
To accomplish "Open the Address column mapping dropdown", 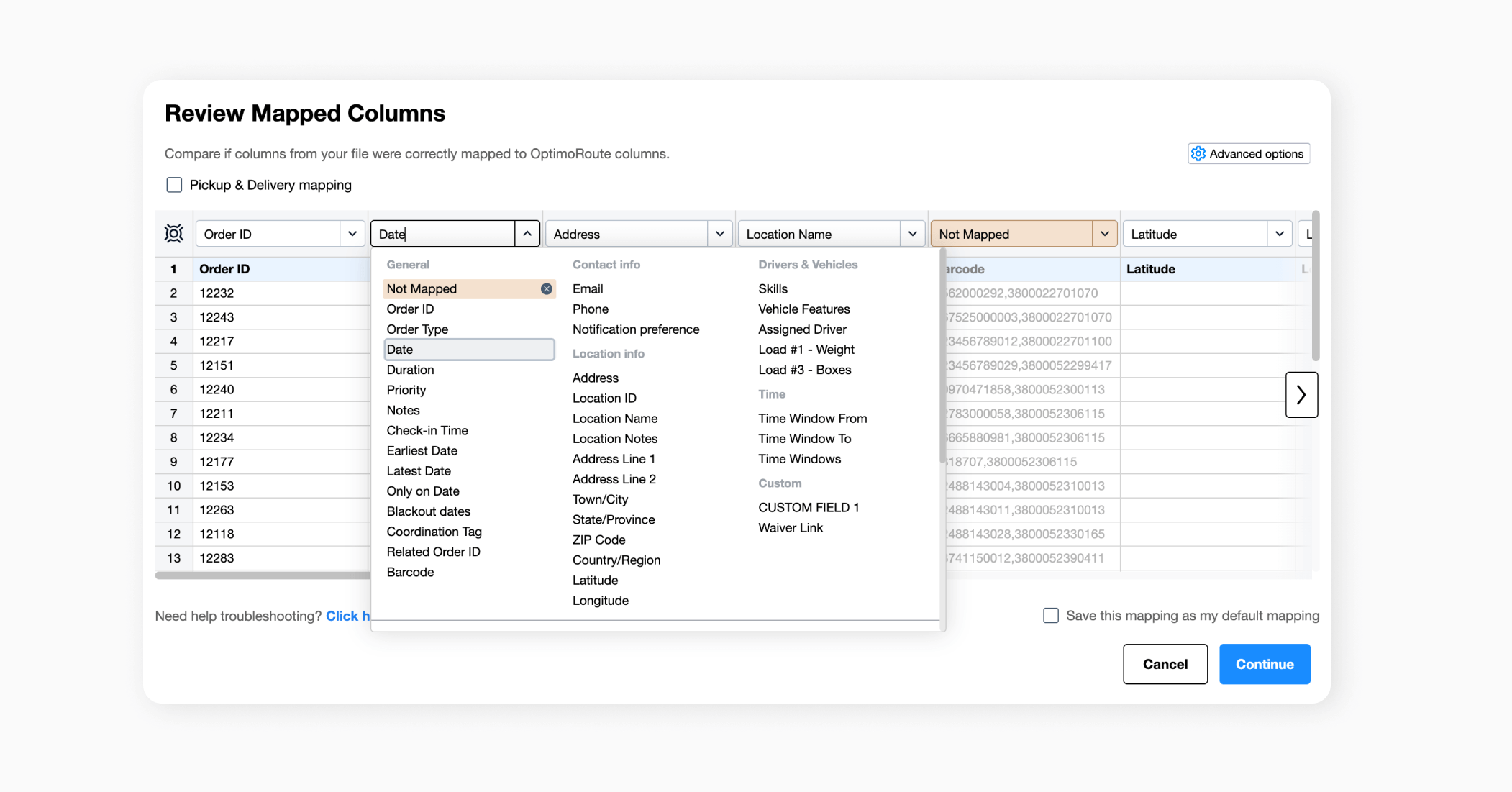I will pyautogui.click(x=720, y=233).
